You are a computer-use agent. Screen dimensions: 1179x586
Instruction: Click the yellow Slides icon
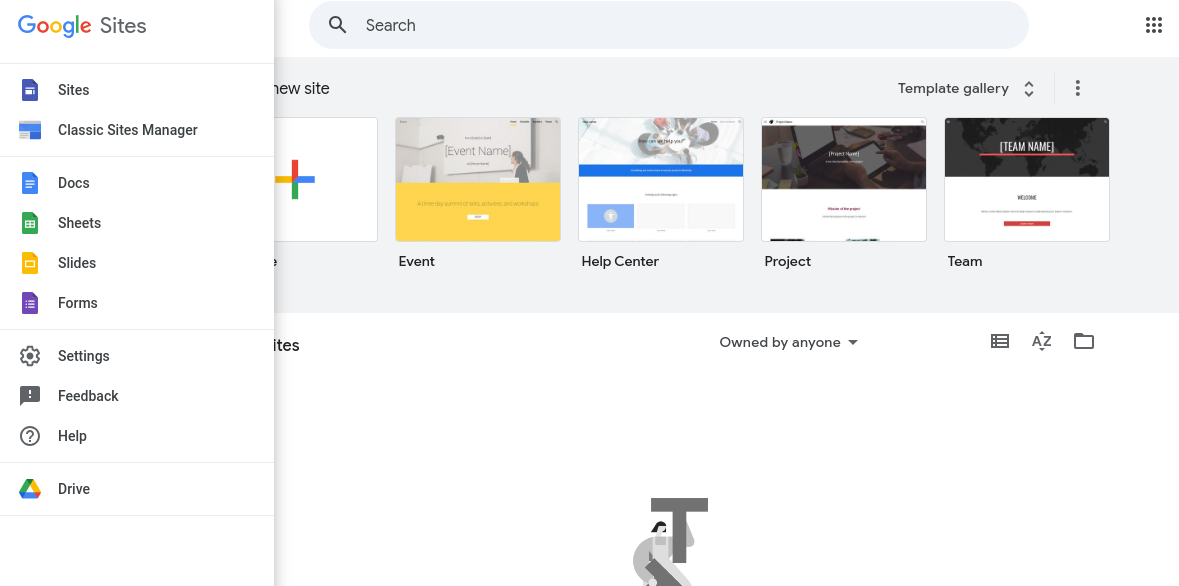pos(30,263)
